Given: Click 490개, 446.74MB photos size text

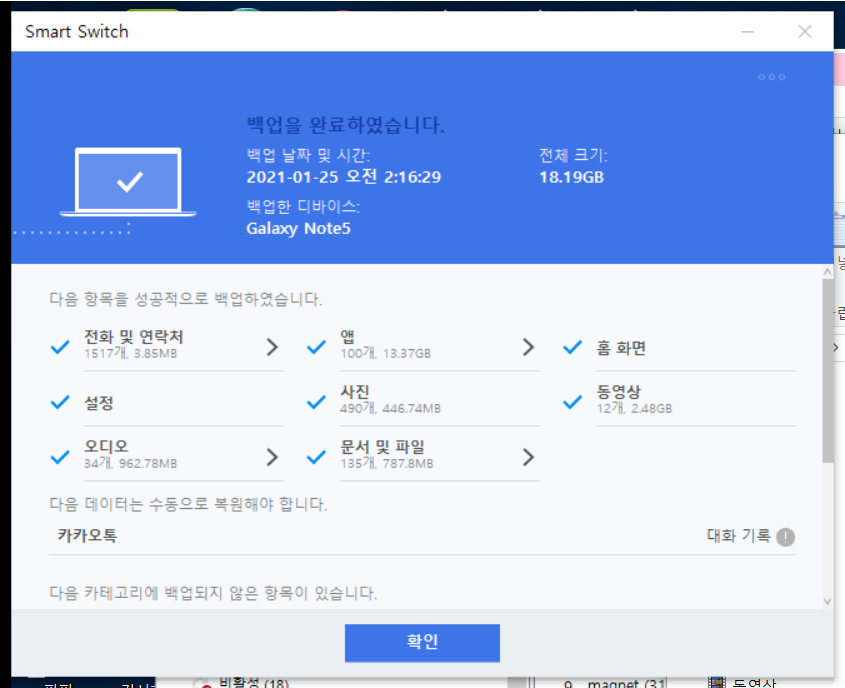Looking at the screenshot, I should pos(390,408).
